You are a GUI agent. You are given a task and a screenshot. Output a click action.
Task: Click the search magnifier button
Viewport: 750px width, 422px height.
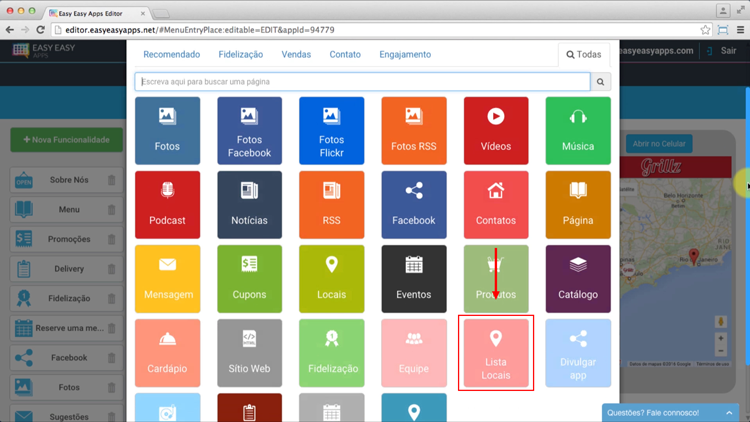pos(601,82)
